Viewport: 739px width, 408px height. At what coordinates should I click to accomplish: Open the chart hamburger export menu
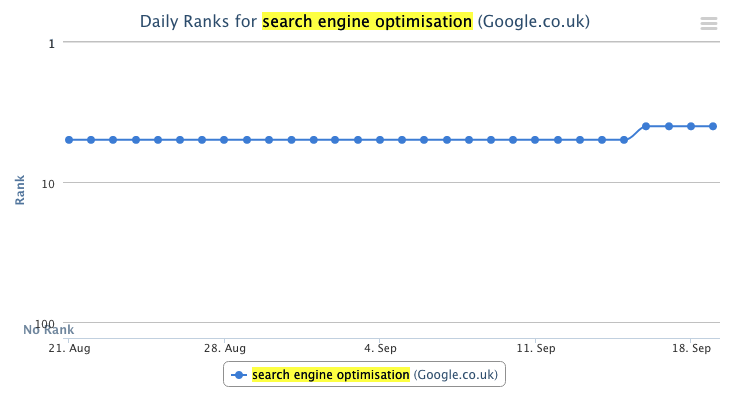[x=708, y=23]
